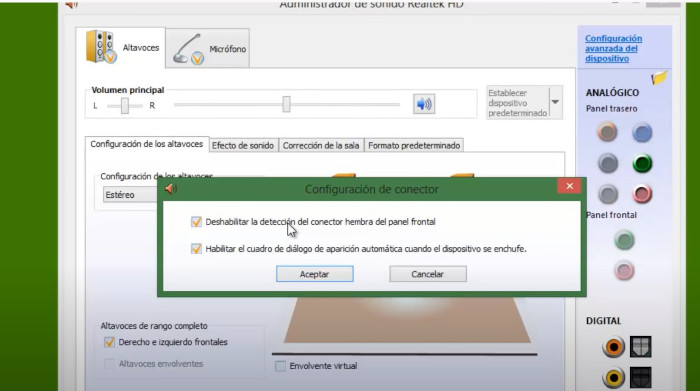Uncheck Derecho e izquierdo frontales
This screenshot has width=700, height=391.
(x=109, y=342)
